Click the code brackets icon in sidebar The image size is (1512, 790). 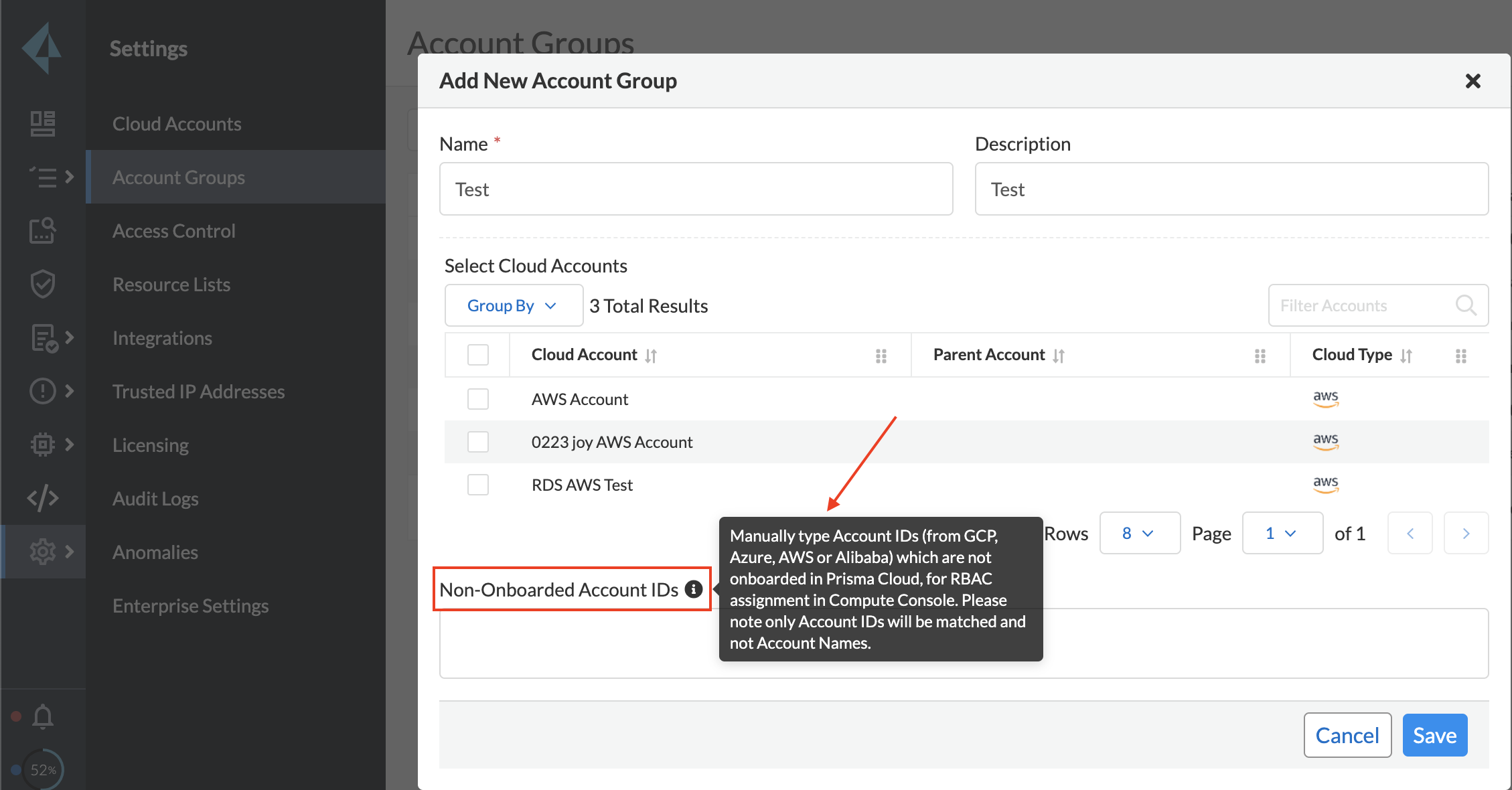click(x=43, y=498)
